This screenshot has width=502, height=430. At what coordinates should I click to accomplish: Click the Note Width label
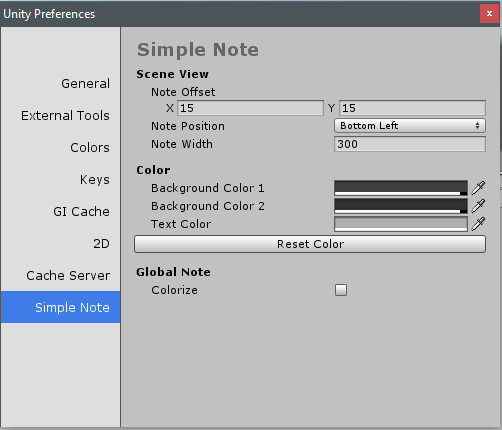[x=182, y=144]
